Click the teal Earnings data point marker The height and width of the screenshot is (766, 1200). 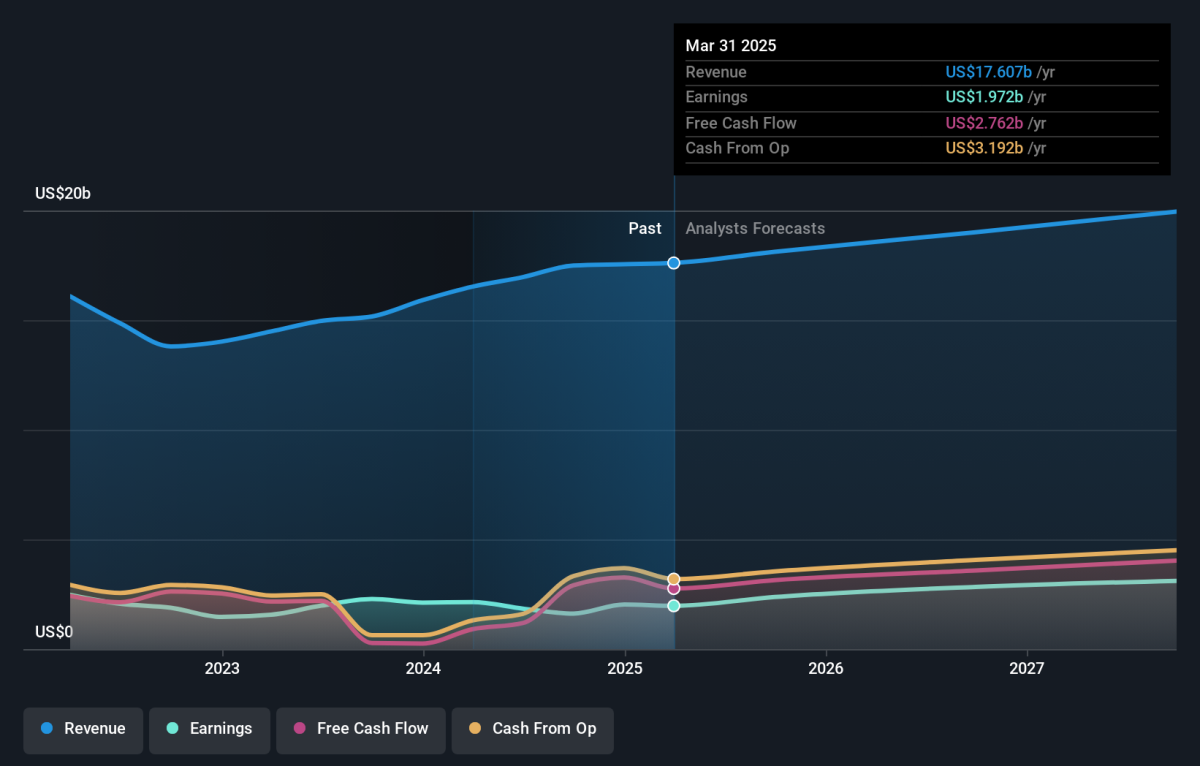[674, 606]
